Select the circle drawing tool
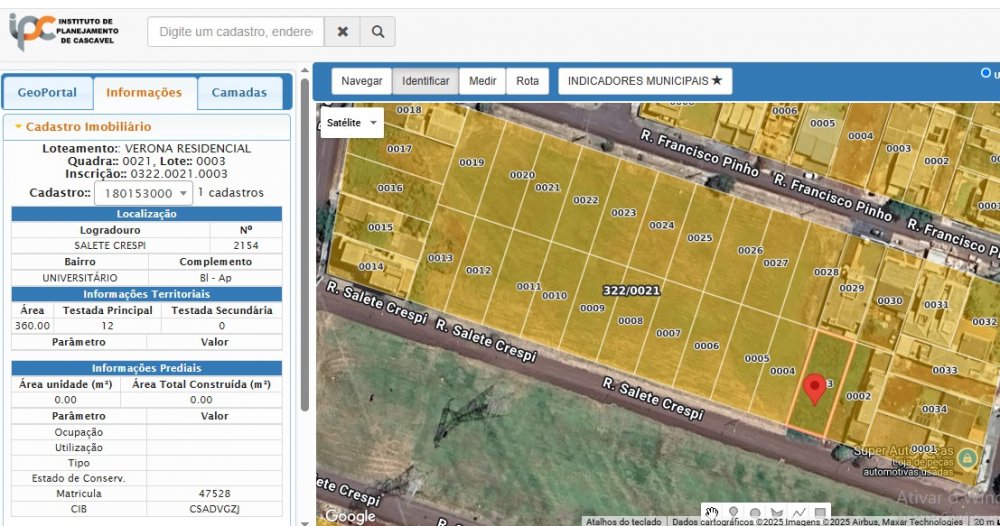The width and height of the screenshot is (1000, 526). point(755,513)
